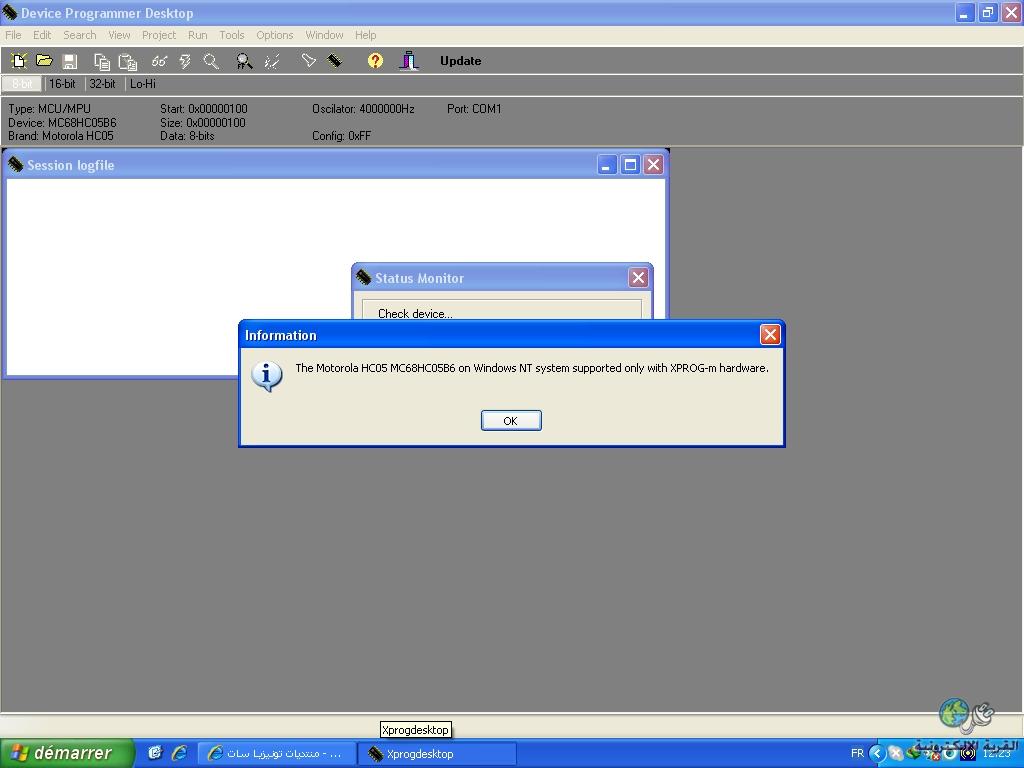Click the FF magnifier Blank Check icon
The image size is (1024, 768).
tap(244, 61)
